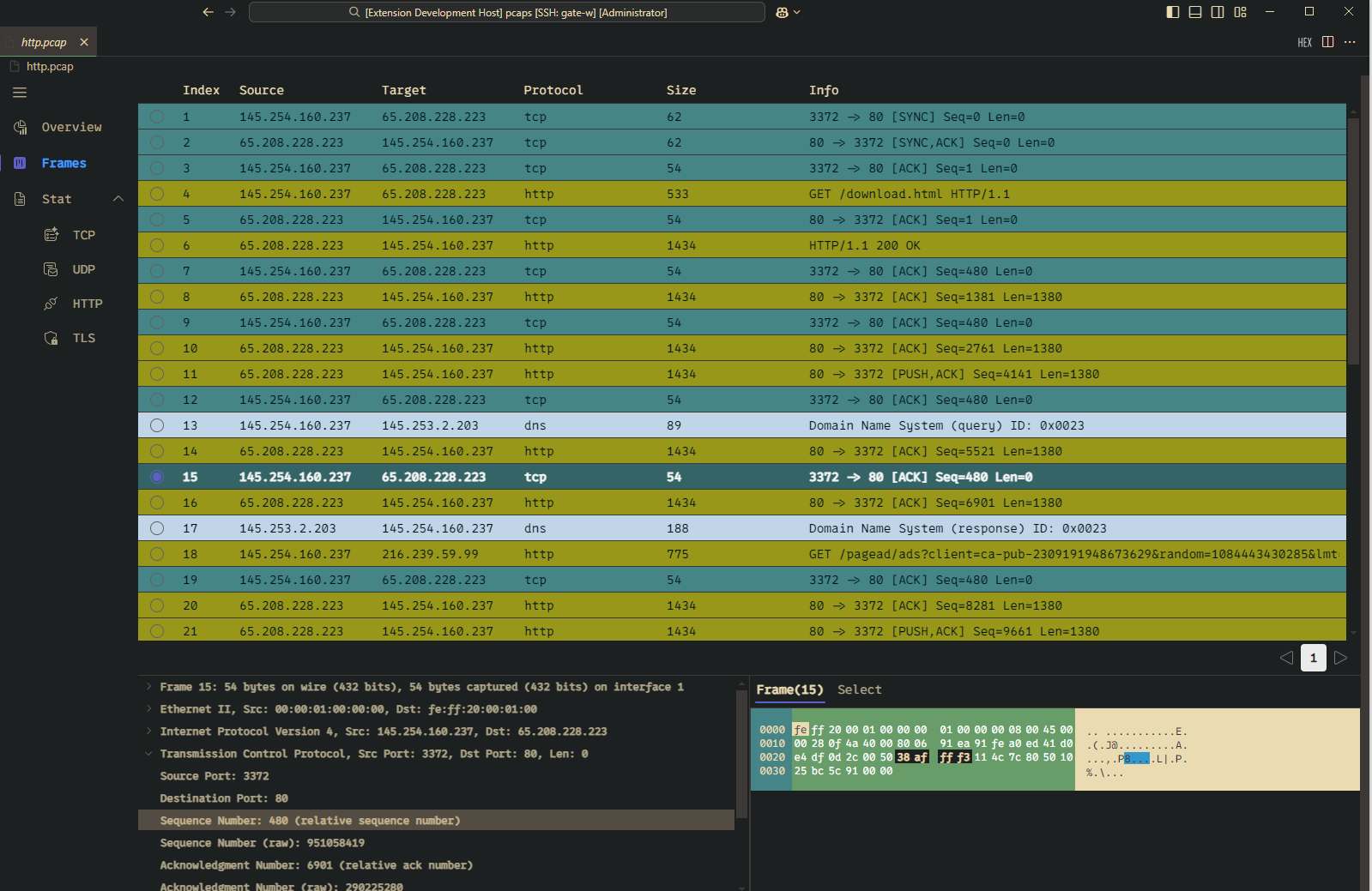Click the Frames sidebar icon
Image resolution: width=1372 pixels, height=891 pixels.
(x=21, y=163)
